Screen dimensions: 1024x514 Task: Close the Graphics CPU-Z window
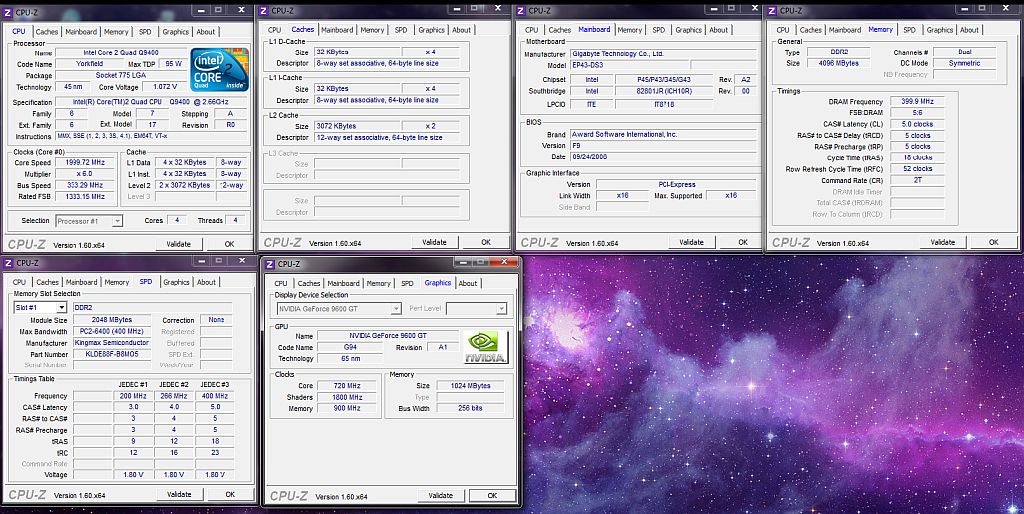coord(504,262)
